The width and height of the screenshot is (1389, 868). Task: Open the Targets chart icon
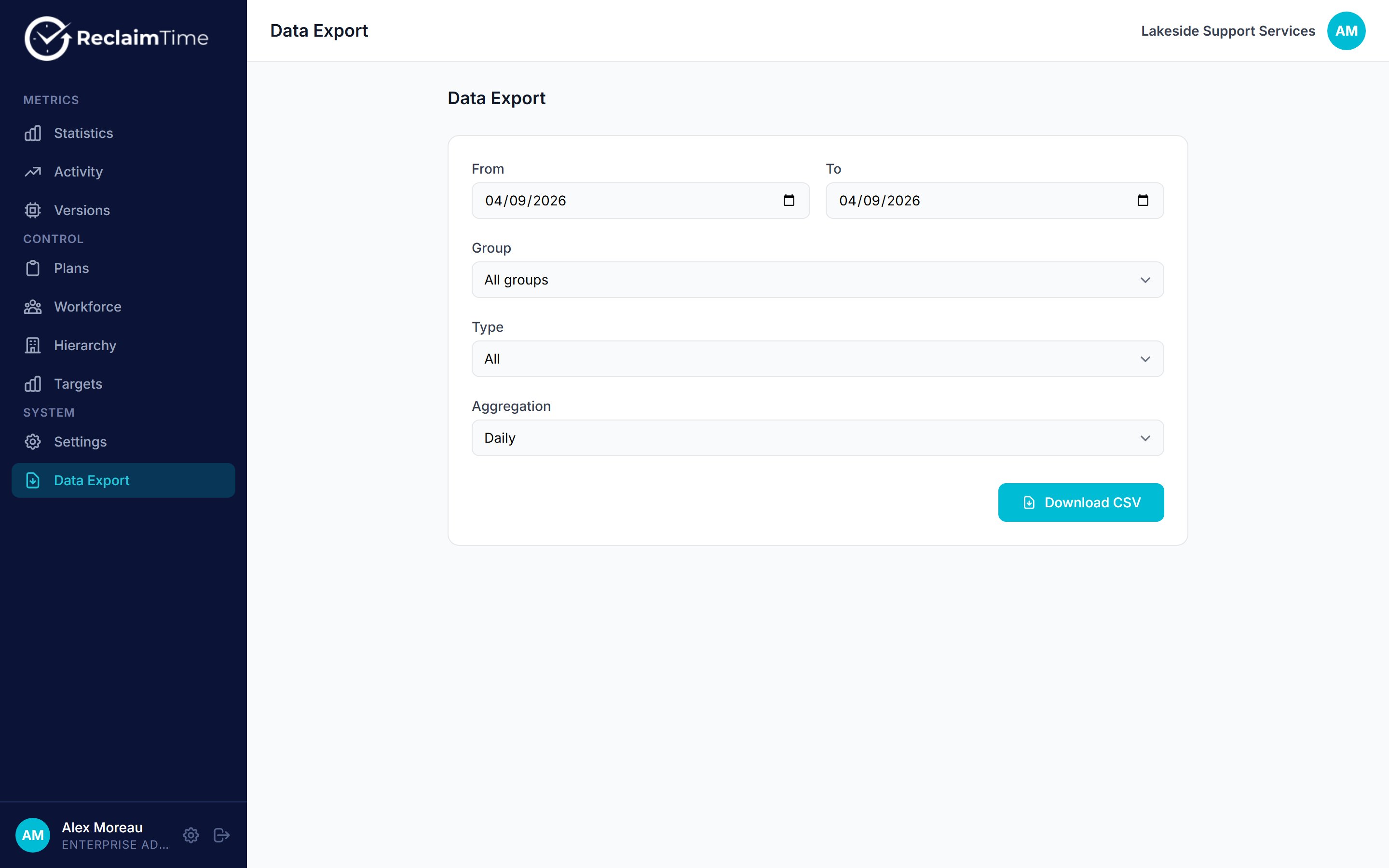(x=33, y=383)
